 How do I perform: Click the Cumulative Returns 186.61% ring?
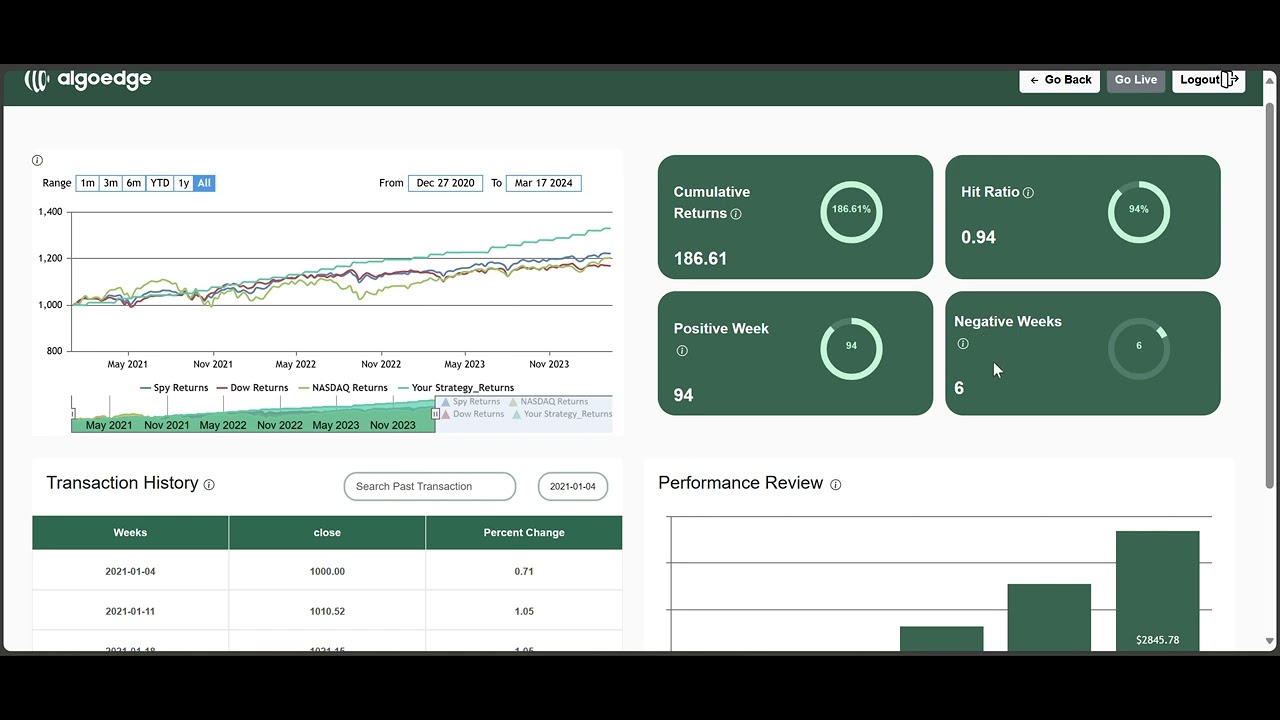click(x=851, y=210)
